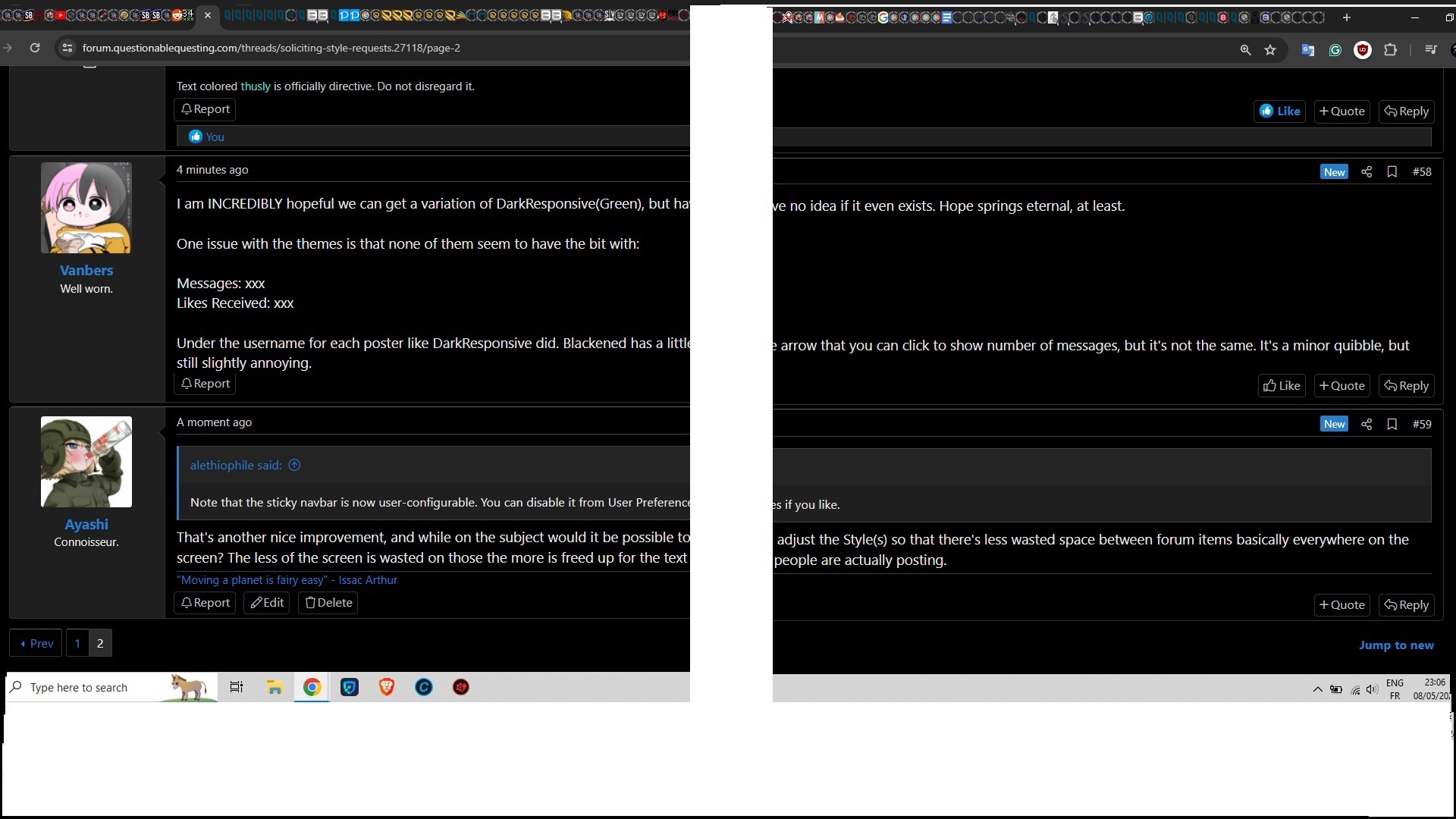Show hidden system tray icons
This screenshot has height=819, width=1456.
[1317, 689]
